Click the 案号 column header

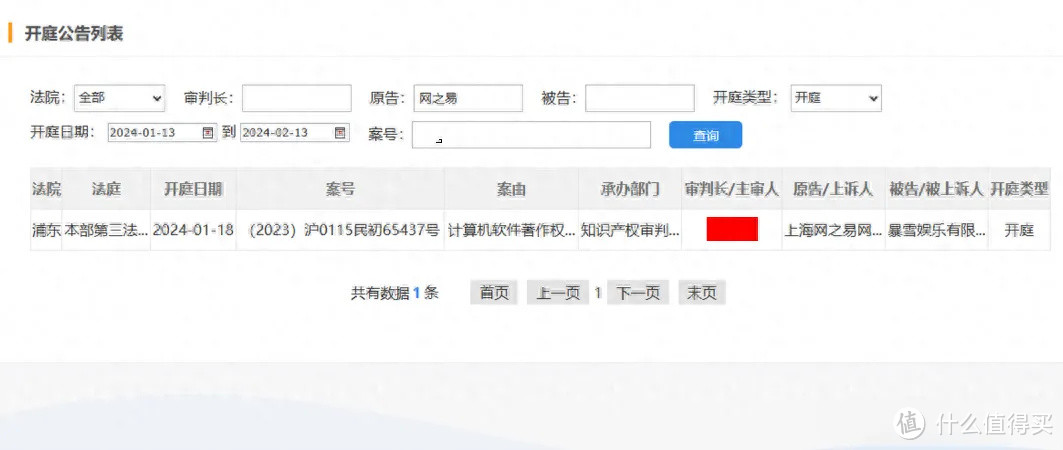(x=340, y=189)
